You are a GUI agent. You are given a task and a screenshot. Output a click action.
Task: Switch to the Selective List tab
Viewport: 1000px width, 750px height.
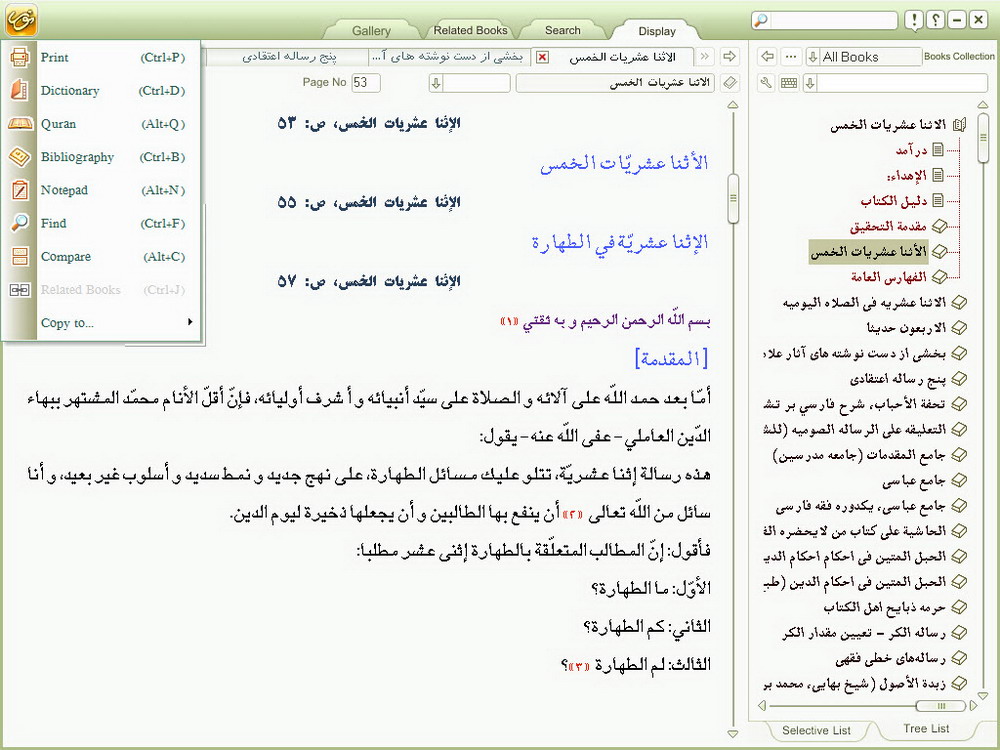click(816, 730)
